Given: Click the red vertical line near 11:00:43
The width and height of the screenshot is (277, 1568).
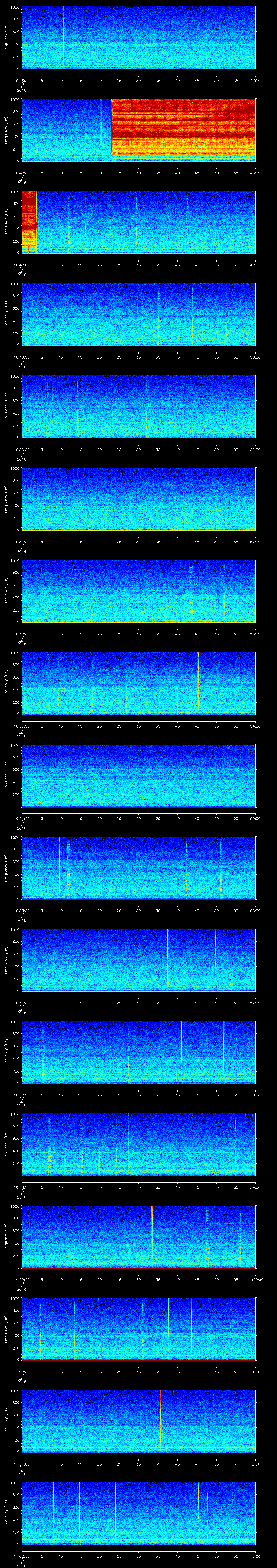Looking at the screenshot, I should 191,1324.
